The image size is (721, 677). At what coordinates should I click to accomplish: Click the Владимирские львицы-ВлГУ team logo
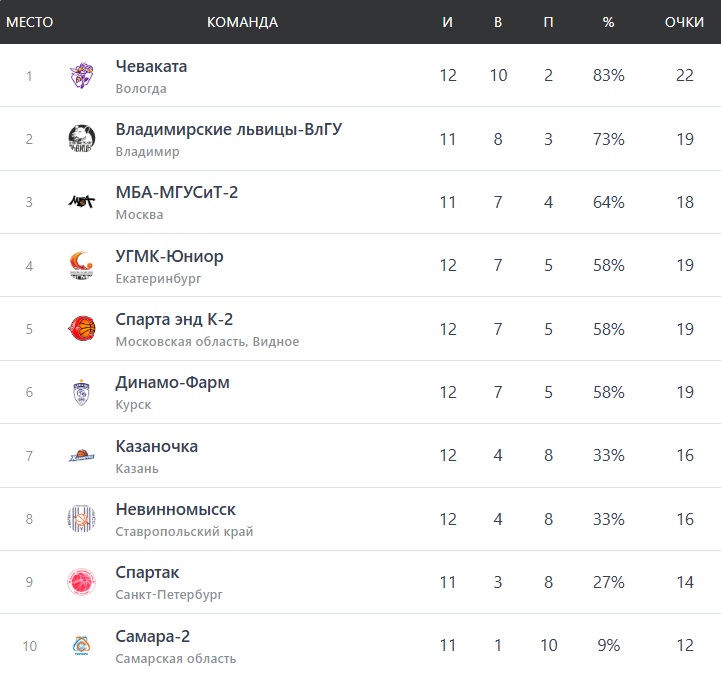point(82,139)
